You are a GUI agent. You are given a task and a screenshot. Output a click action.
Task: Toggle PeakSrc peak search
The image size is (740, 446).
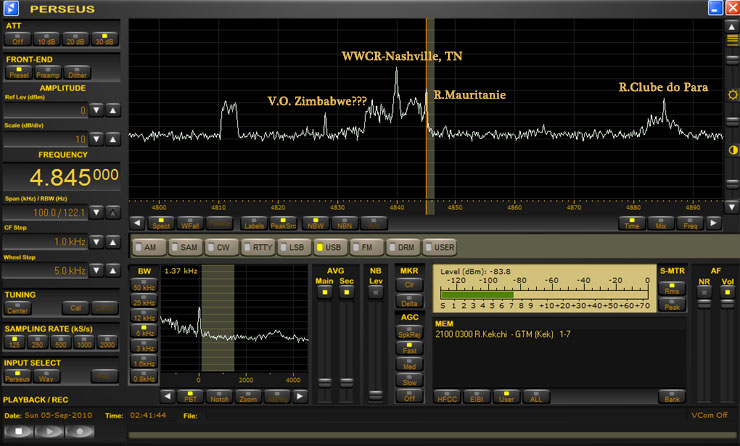pos(283,223)
